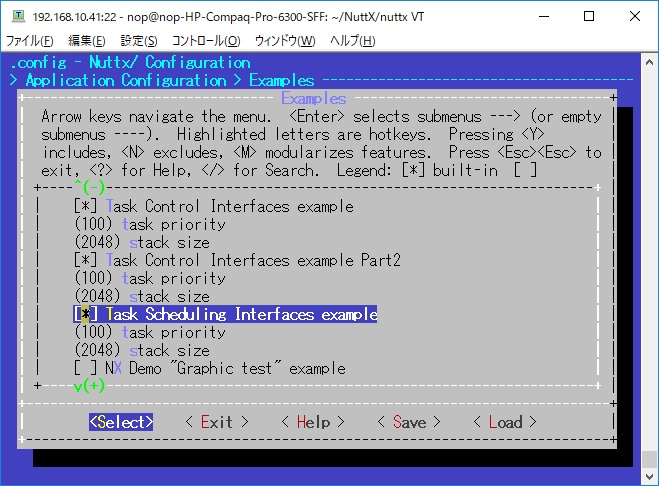
Task: Select task priority (100) under Task Control Interfaces example
Action: click(x=150, y=225)
